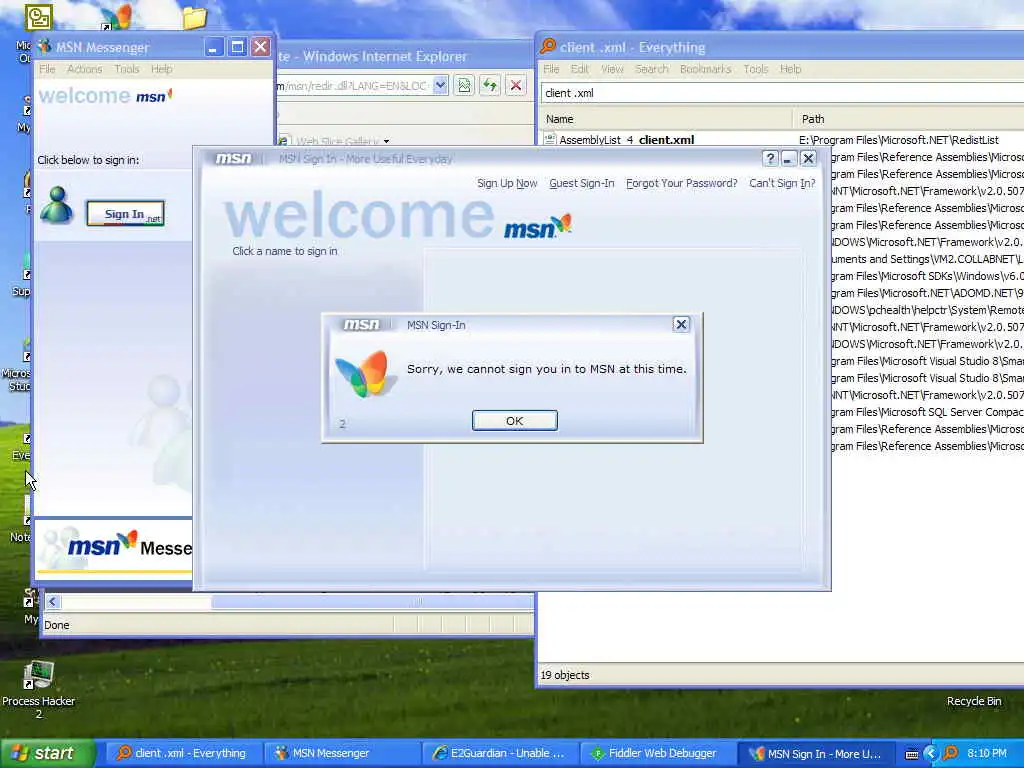Open Bookmarks menu in Everything window
Image resolution: width=1024 pixels, height=768 pixels.
[705, 69]
